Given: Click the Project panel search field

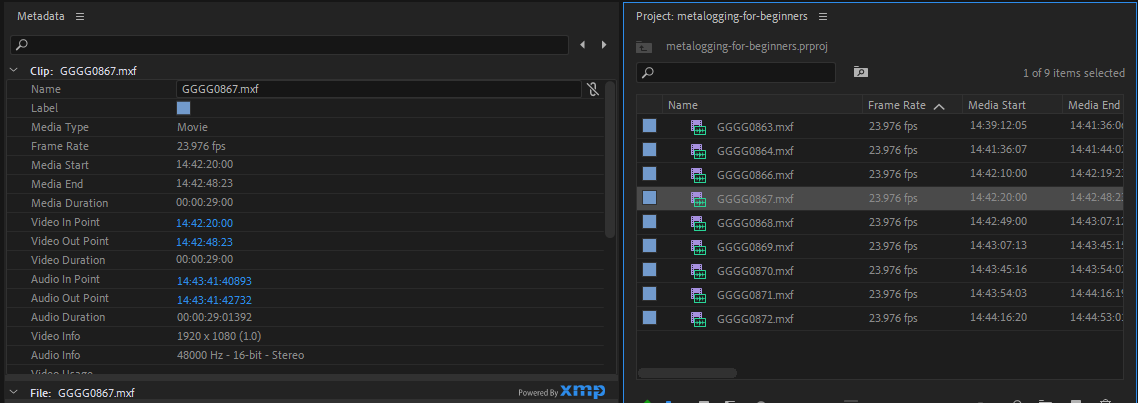Looking at the screenshot, I should click(x=736, y=72).
